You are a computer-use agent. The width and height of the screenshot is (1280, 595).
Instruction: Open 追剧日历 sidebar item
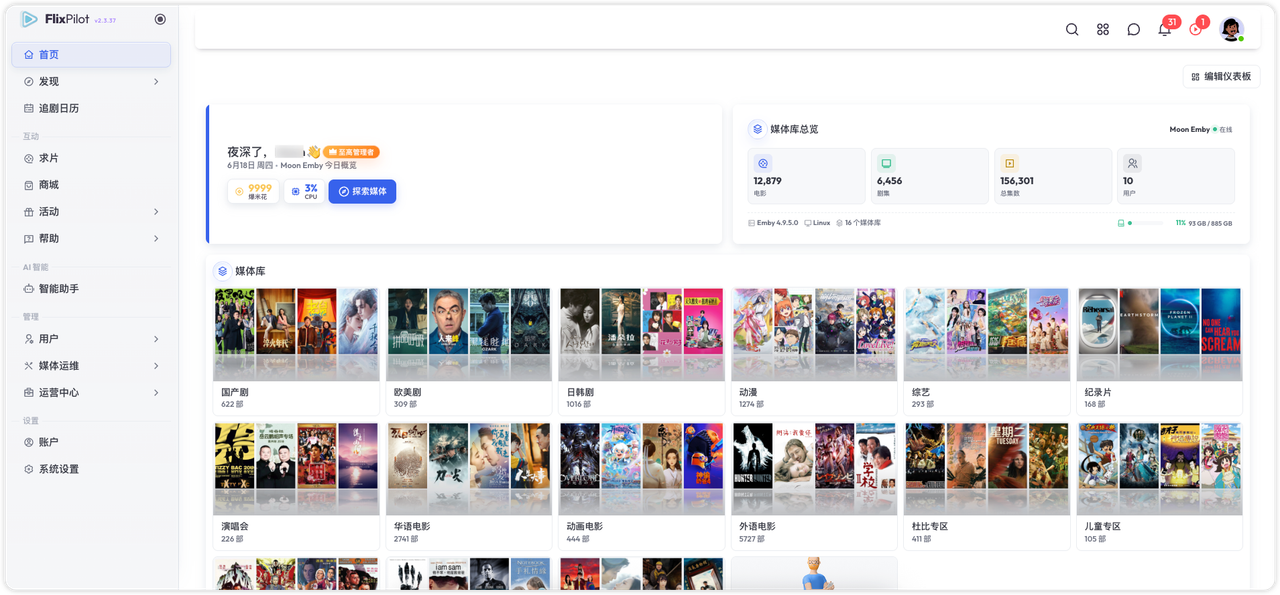(x=91, y=108)
